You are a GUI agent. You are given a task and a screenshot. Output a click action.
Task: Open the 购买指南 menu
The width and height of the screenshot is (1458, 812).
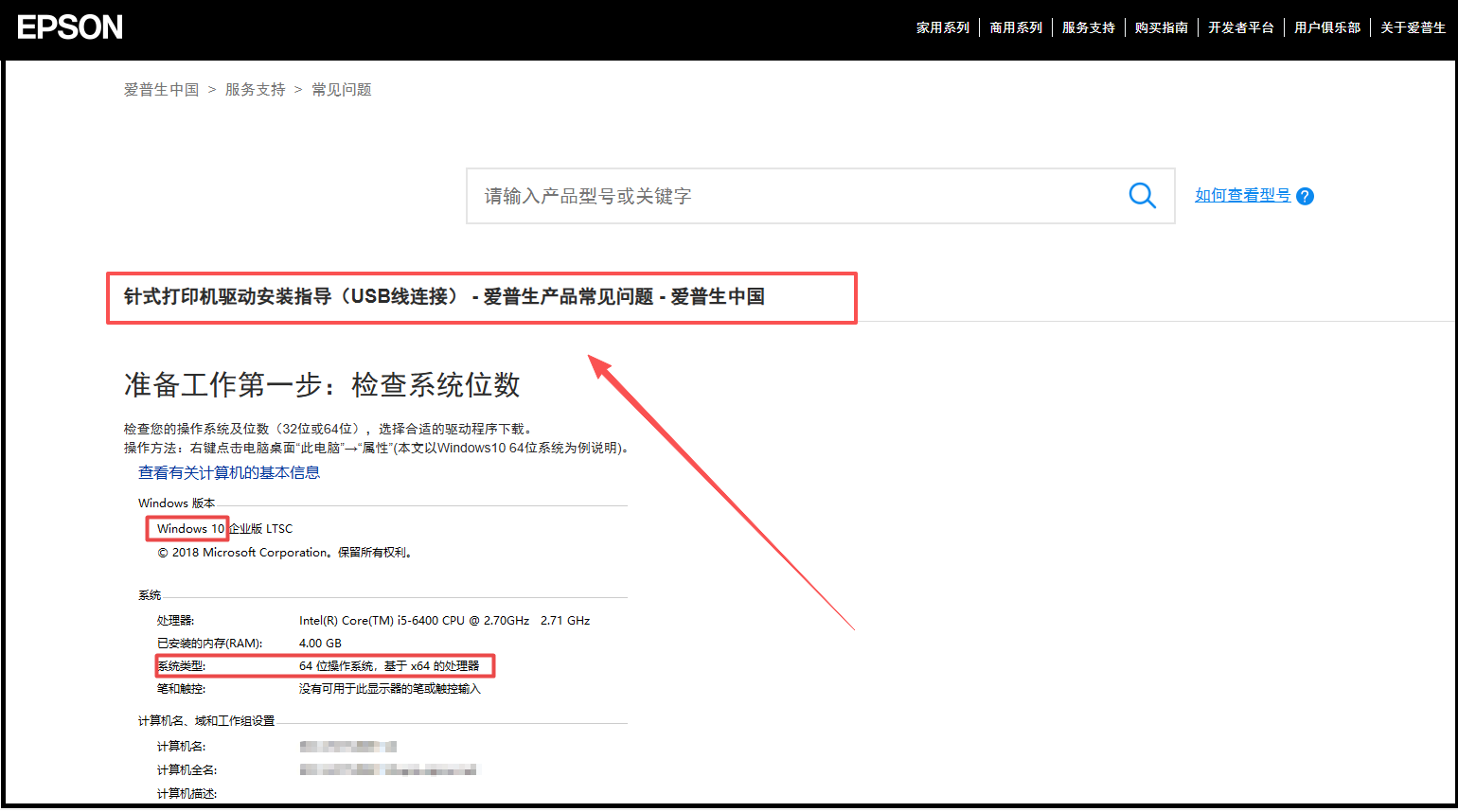click(x=1162, y=27)
